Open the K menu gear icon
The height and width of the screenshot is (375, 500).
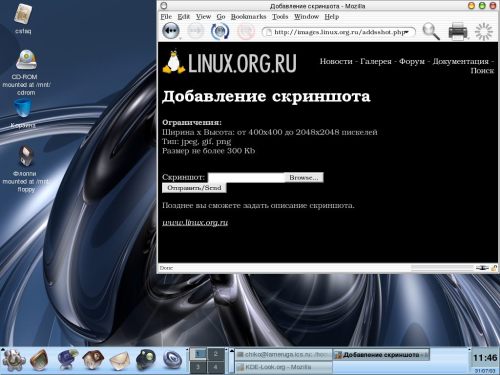(13, 359)
